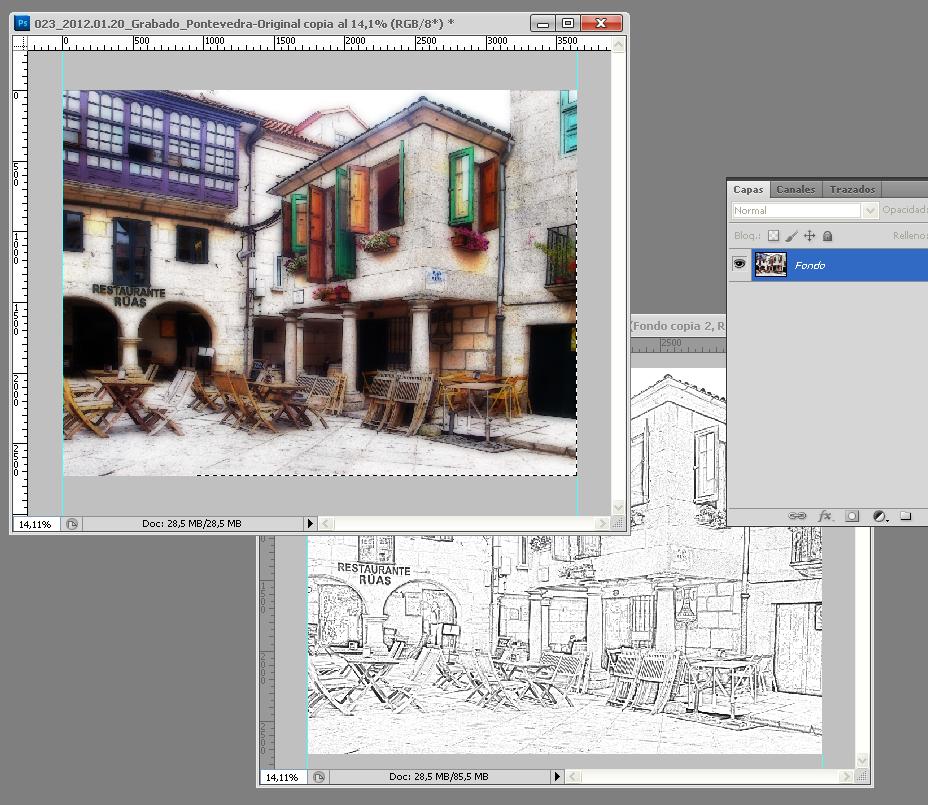Select the Fondo layer thumbnail

point(770,265)
